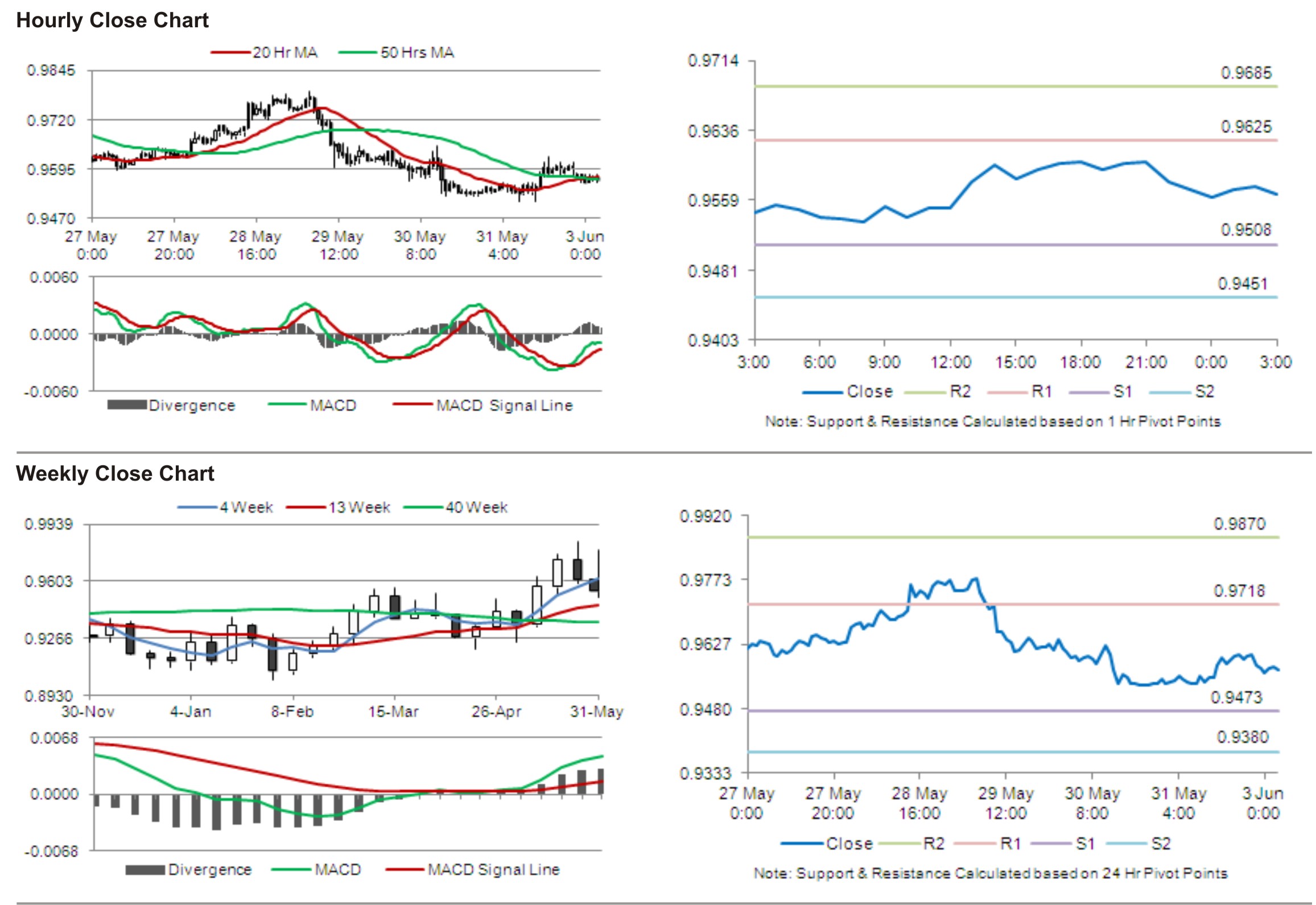Click the blue line swatch beside '4 Week'

click(x=197, y=507)
